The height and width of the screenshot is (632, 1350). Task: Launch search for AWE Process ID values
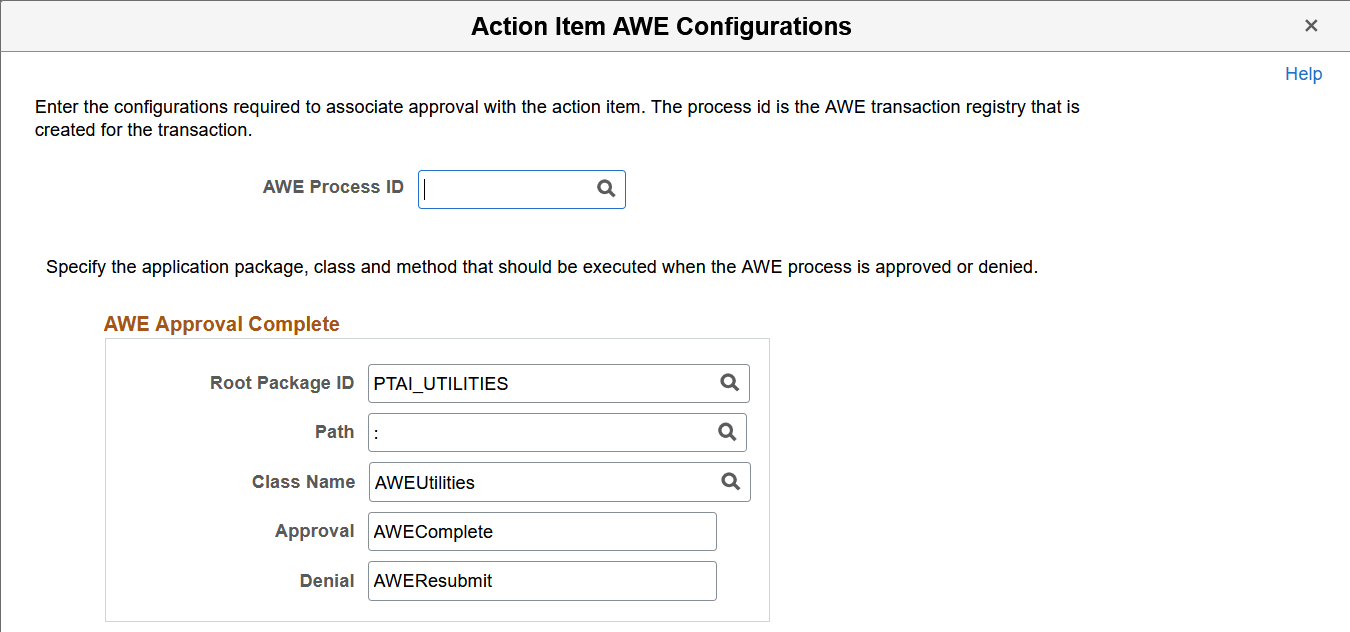606,189
